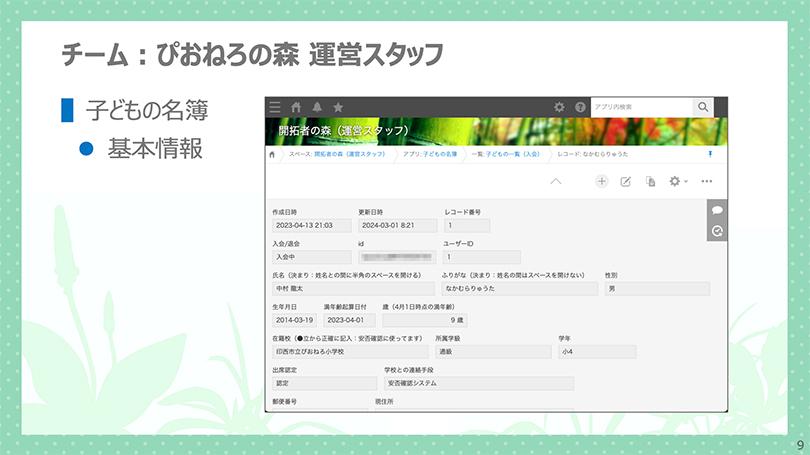Open notifications bell
The width and height of the screenshot is (810, 455).
click(317, 107)
